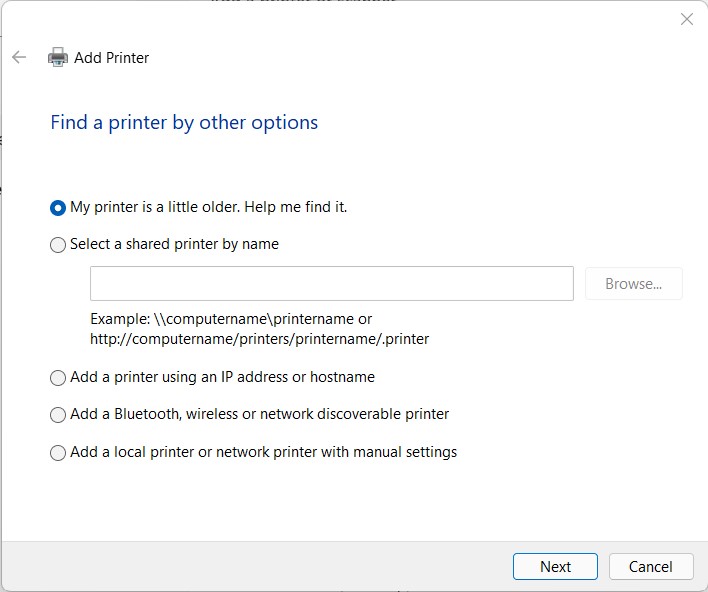
Task: Pick local printer with manual settings radio
Action: tap(58, 453)
